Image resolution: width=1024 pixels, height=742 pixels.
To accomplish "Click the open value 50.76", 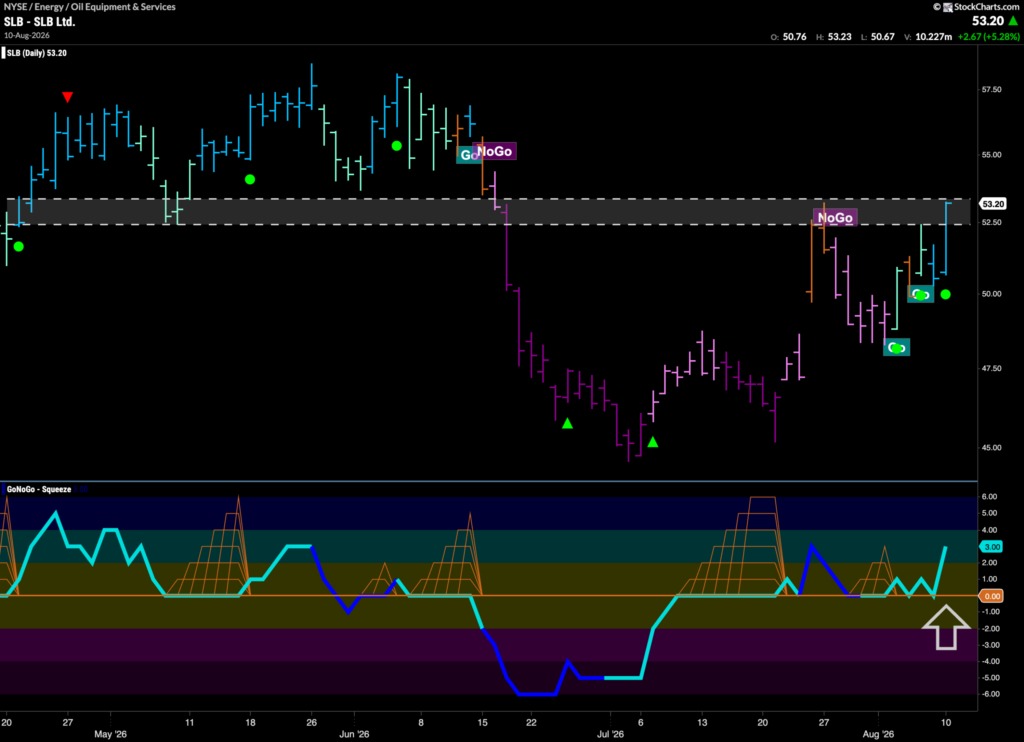I will point(794,37).
